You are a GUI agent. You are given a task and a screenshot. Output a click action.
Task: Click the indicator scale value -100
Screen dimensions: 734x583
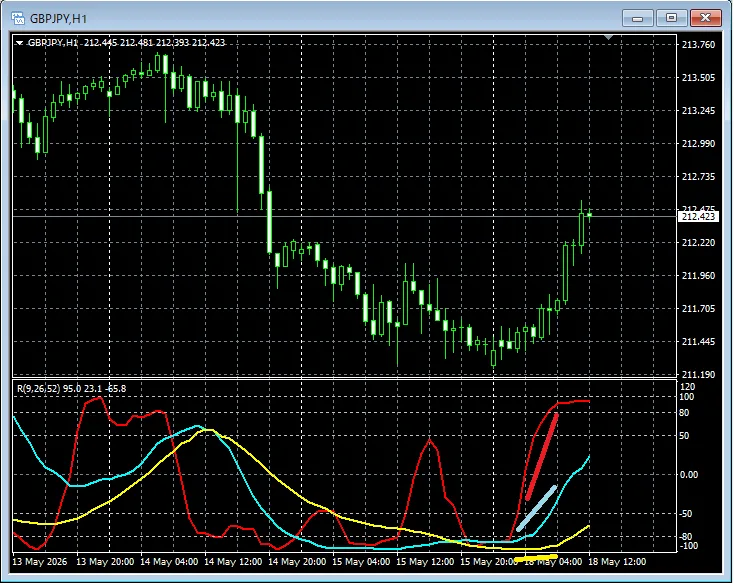tap(687, 546)
